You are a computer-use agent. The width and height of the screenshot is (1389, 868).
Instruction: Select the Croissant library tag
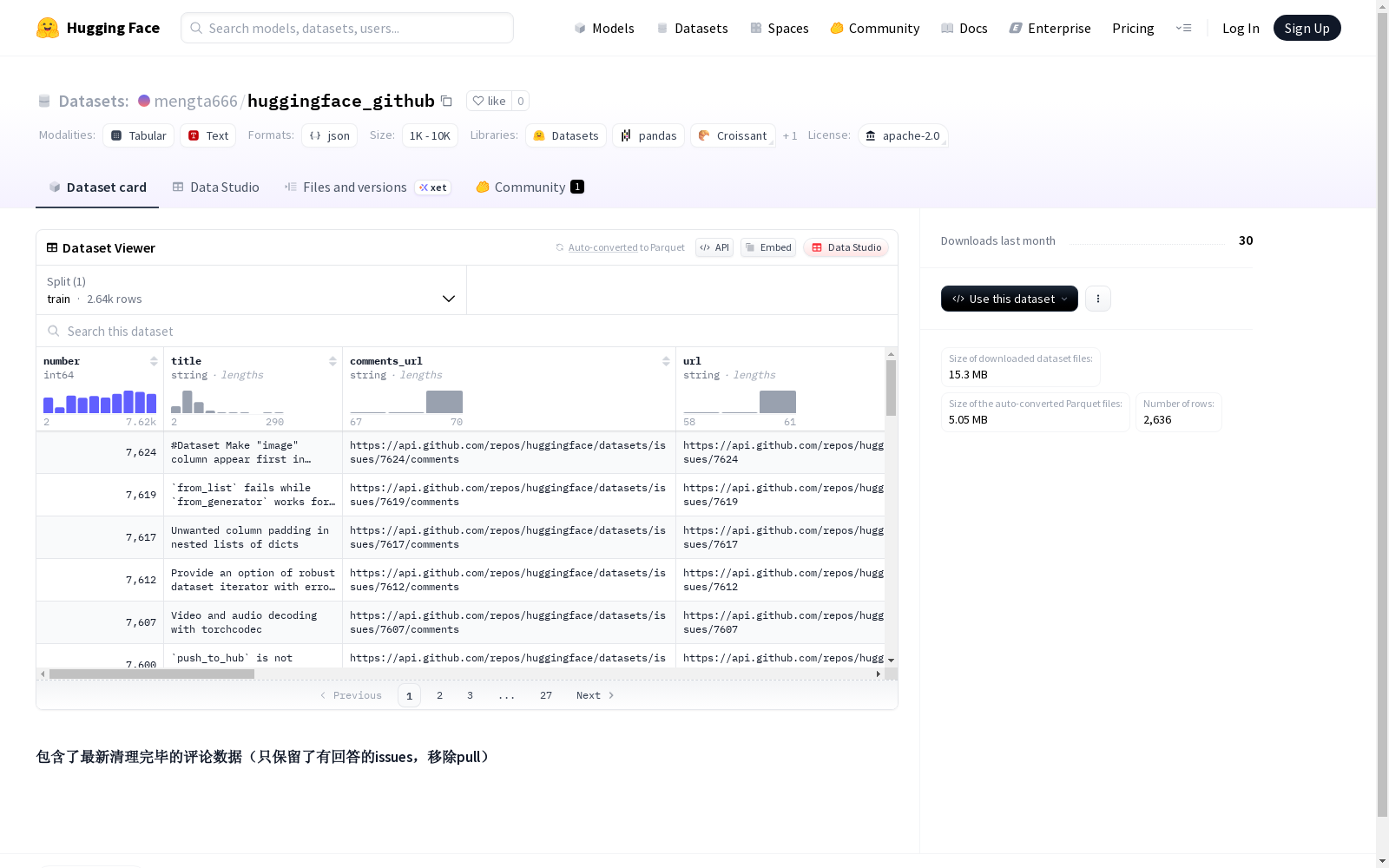734,135
